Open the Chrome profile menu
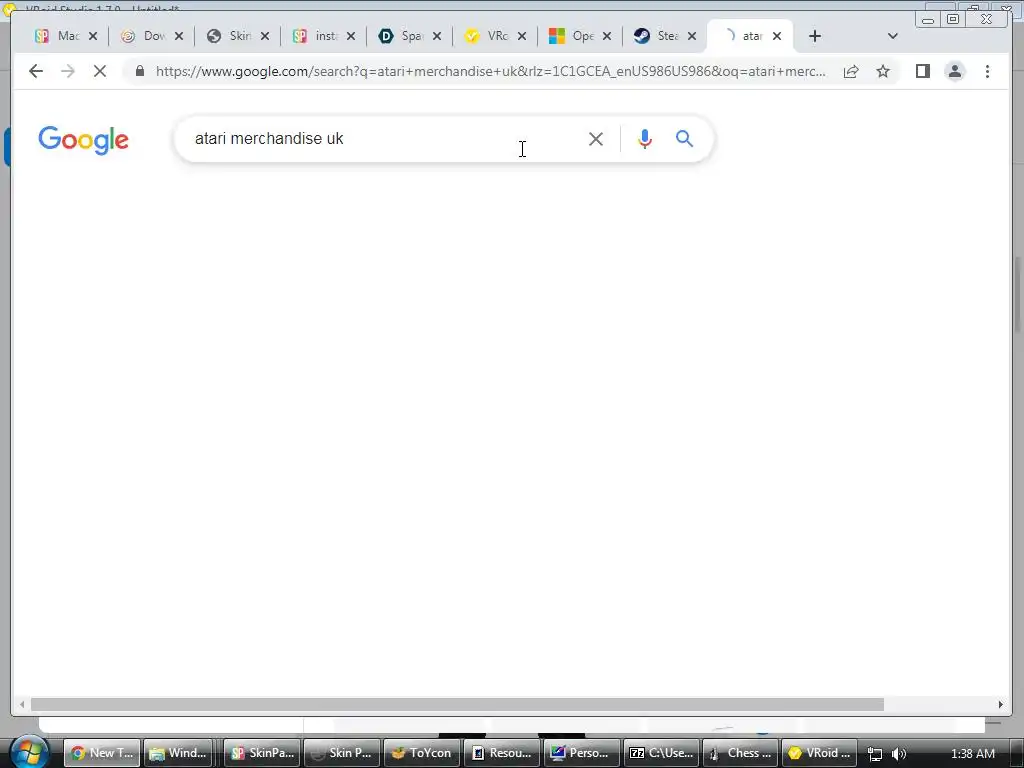Viewport: 1024px width, 768px height. coord(955,71)
